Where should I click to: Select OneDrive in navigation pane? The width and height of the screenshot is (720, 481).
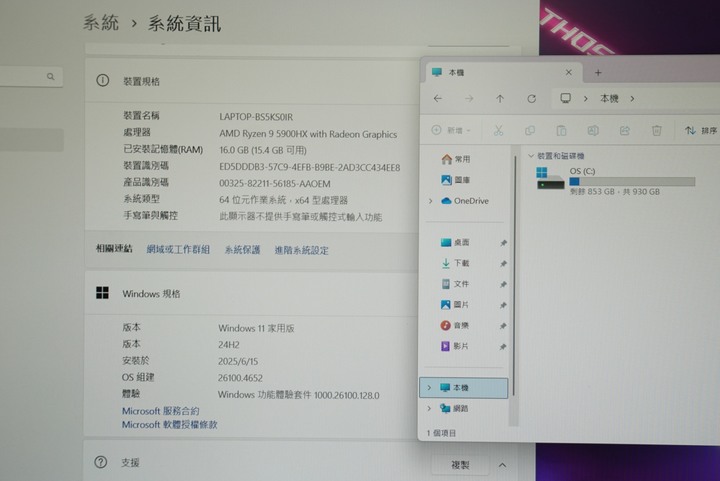tap(465, 201)
